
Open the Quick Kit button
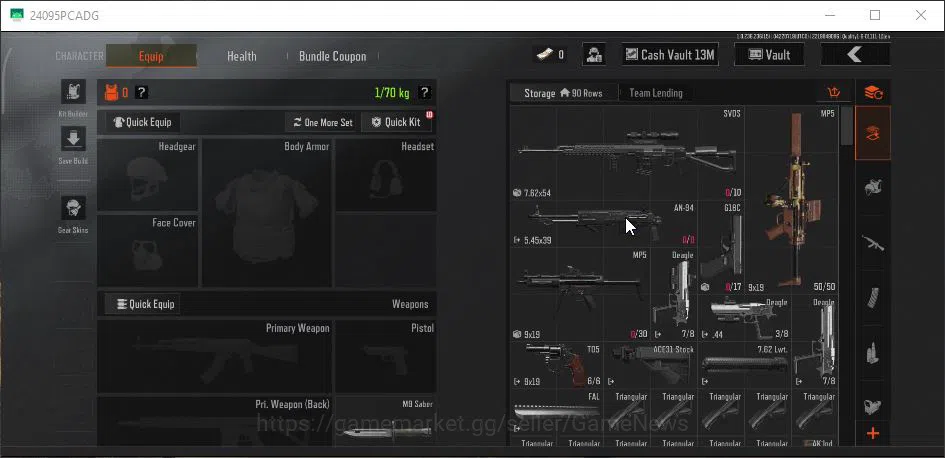396,122
